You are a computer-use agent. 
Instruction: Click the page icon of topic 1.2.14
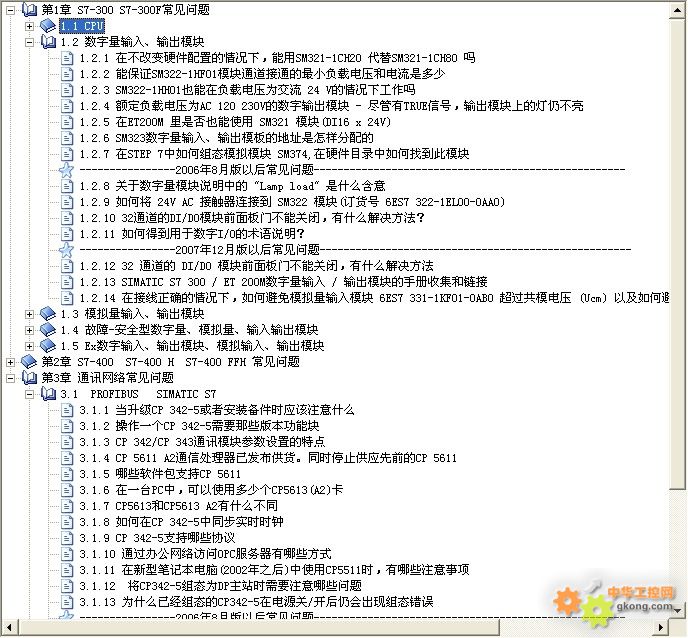click(x=67, y=298)
